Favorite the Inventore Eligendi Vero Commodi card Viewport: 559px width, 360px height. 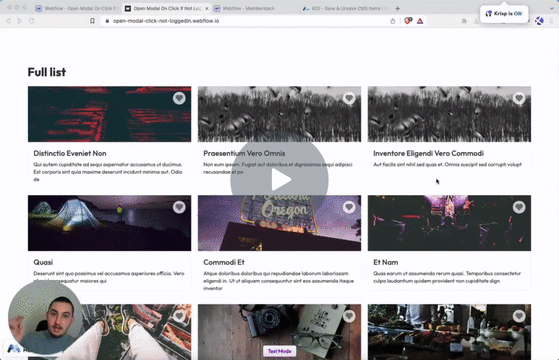[x=519, y=98]
